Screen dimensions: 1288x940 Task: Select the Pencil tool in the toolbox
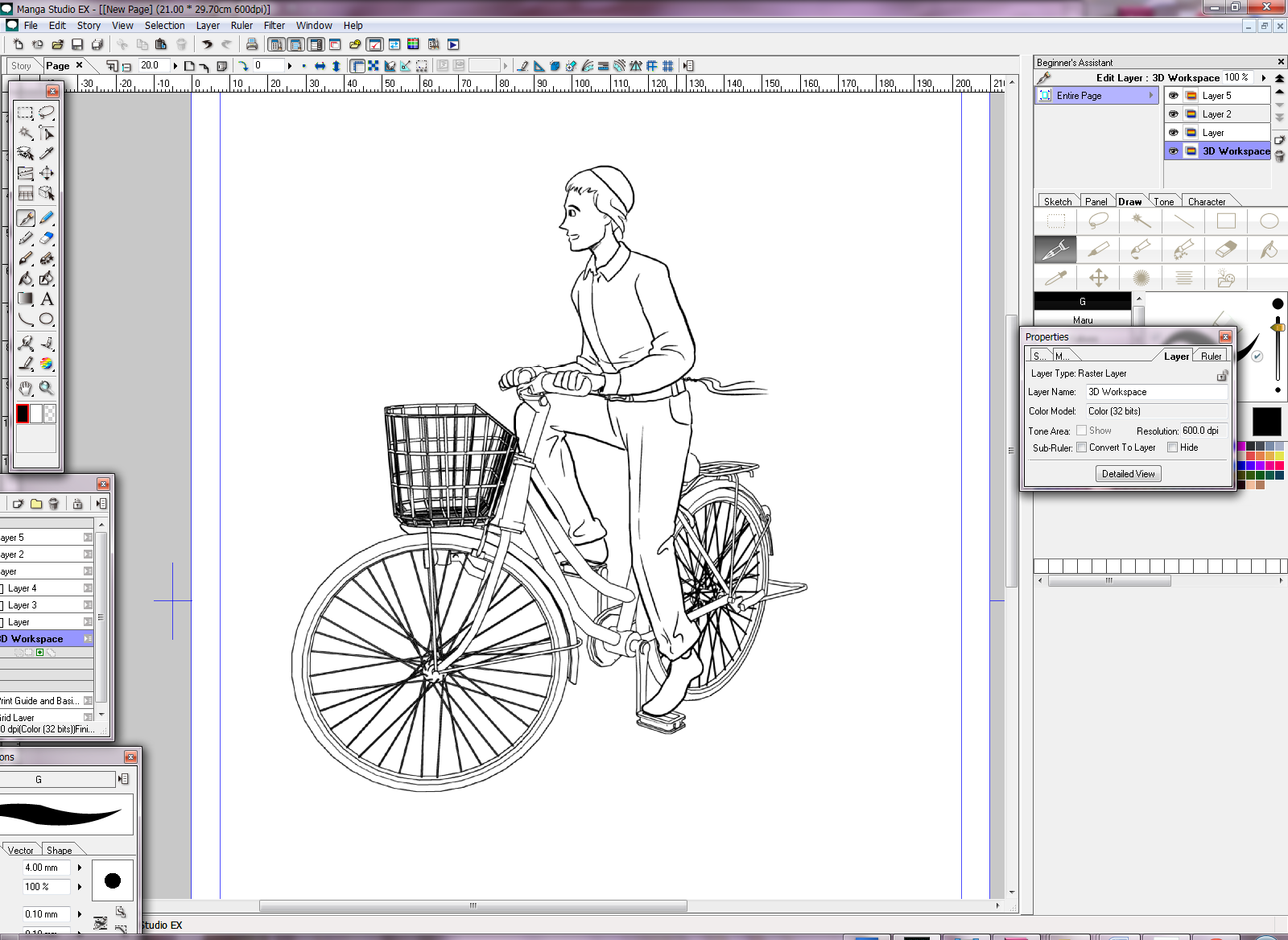point(47,218)
